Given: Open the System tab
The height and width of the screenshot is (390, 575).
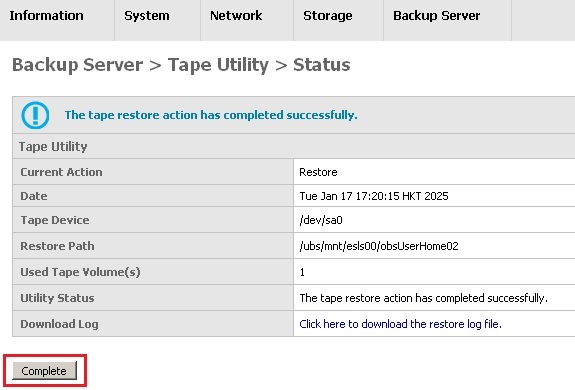Looking at the screenshot, I should click(147, 16).
